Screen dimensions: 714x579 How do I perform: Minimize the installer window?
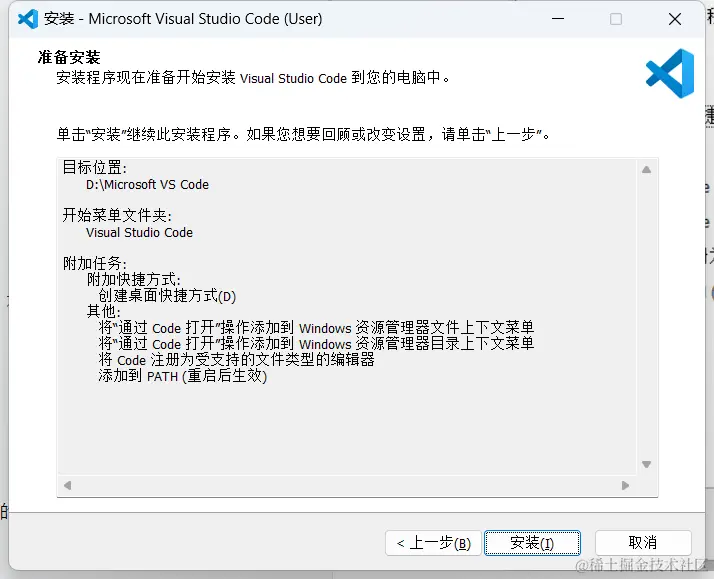(x=558, y=19)
